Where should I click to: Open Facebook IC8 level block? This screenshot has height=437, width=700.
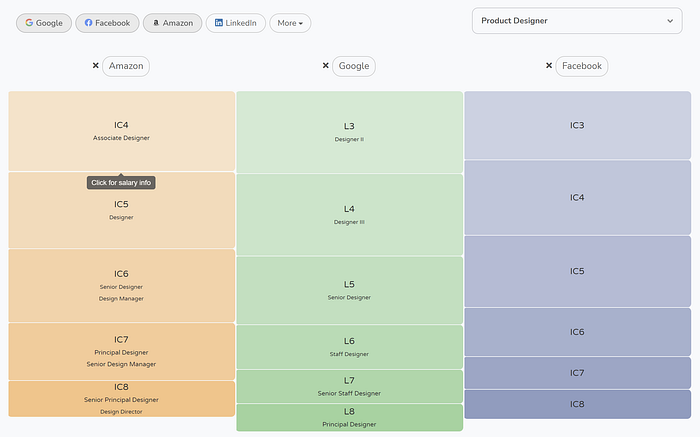tap(578, 404)
